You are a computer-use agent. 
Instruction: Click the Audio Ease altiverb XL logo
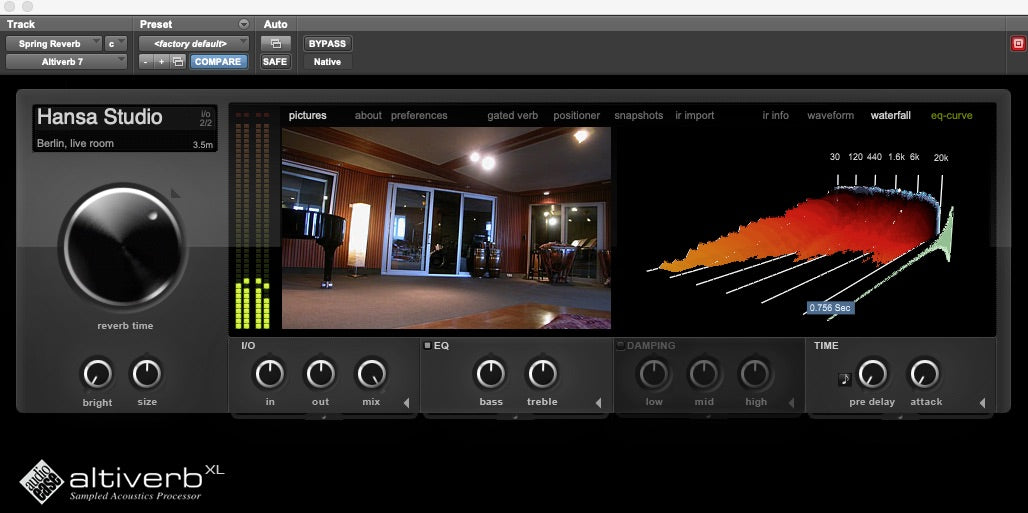tap(122, 482)
